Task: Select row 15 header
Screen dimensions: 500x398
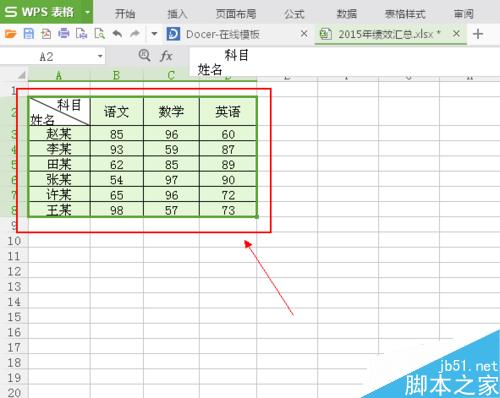Action: coord(14,317)
